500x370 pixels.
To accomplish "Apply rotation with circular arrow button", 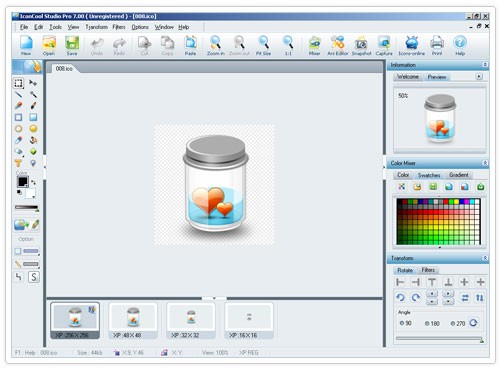I will pyautogui.click(x=473, y=323).
